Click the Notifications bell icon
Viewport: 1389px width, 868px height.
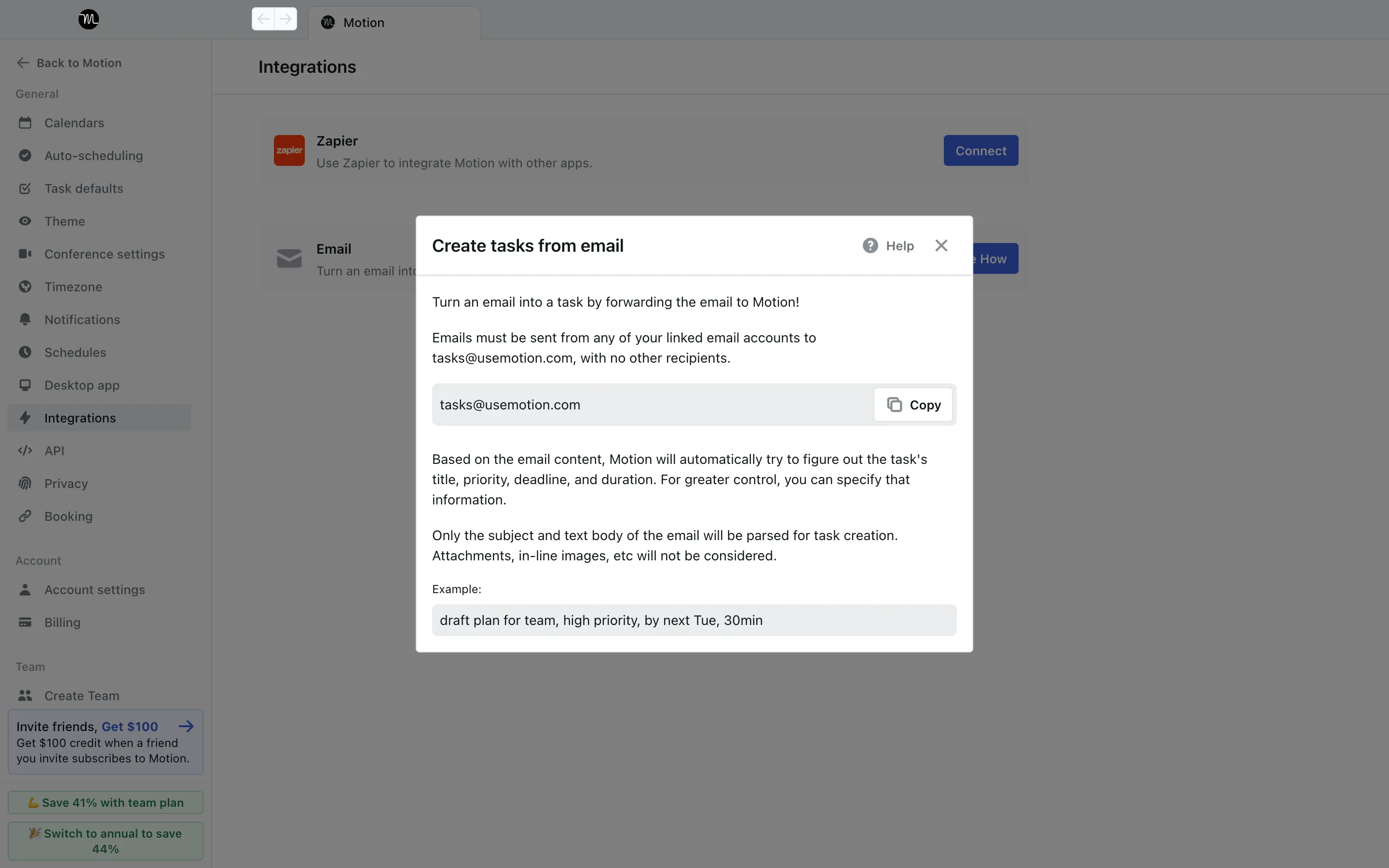click(x=25, y=319)
